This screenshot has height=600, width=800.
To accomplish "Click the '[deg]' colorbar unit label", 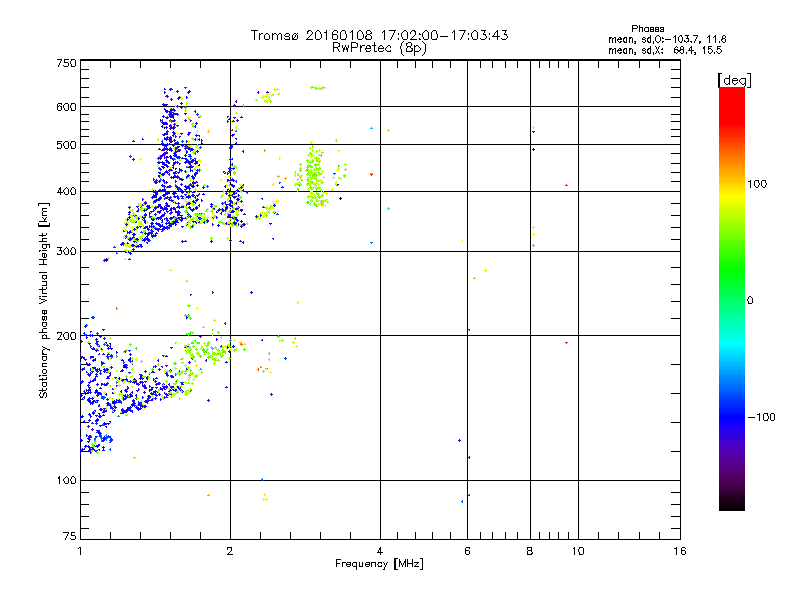I will [x=734, y=80].
